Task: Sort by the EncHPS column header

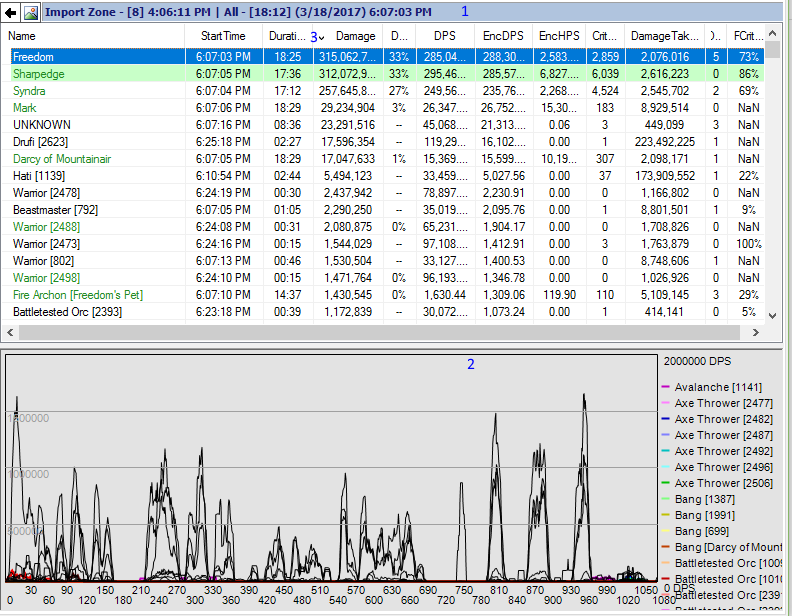Action: (x=559, y=36)
